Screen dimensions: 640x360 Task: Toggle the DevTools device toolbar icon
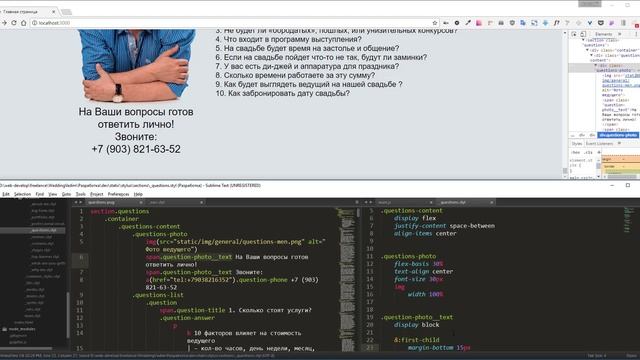point(583,34)
